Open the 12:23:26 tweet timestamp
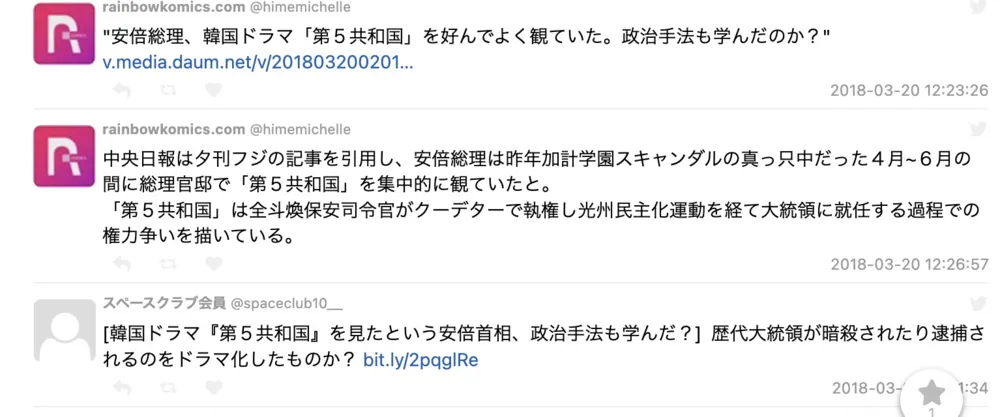Image resolution: width=1000 pixels, height=417 pixels. 909,90
